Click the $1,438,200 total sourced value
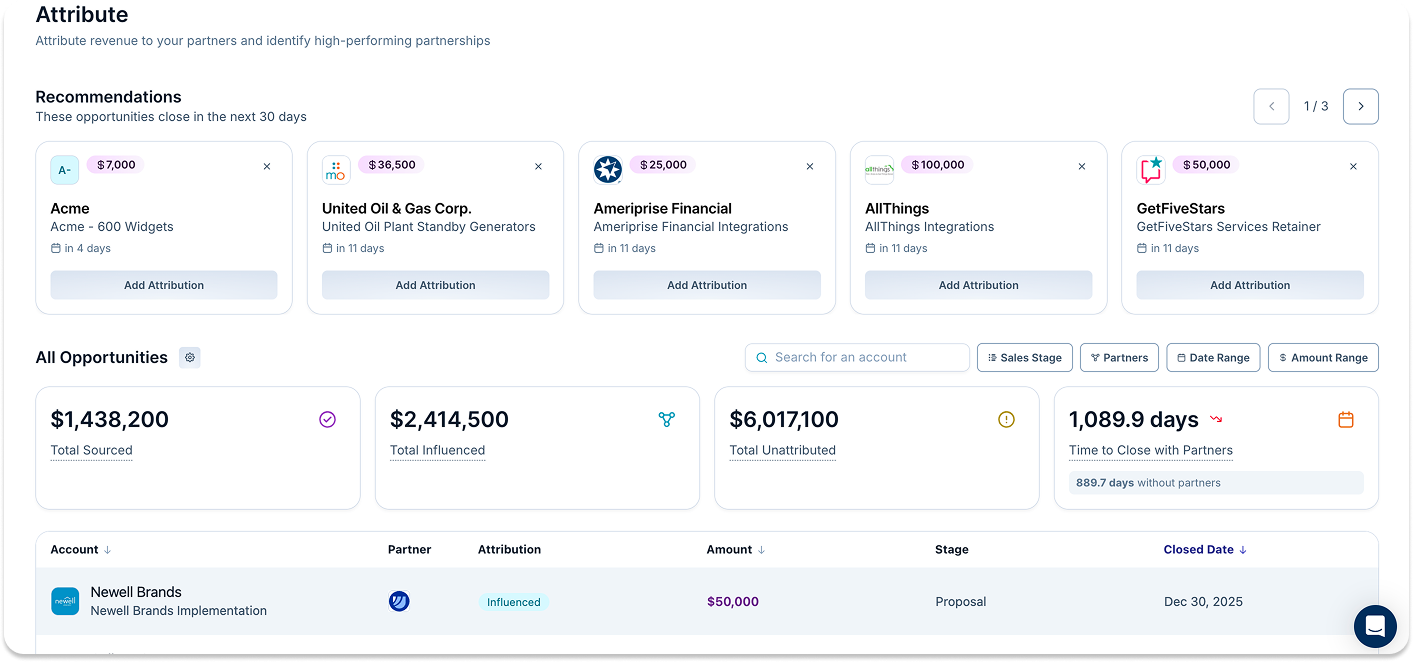This screenshot has height=662, width=1413. [x=110, y=420]
